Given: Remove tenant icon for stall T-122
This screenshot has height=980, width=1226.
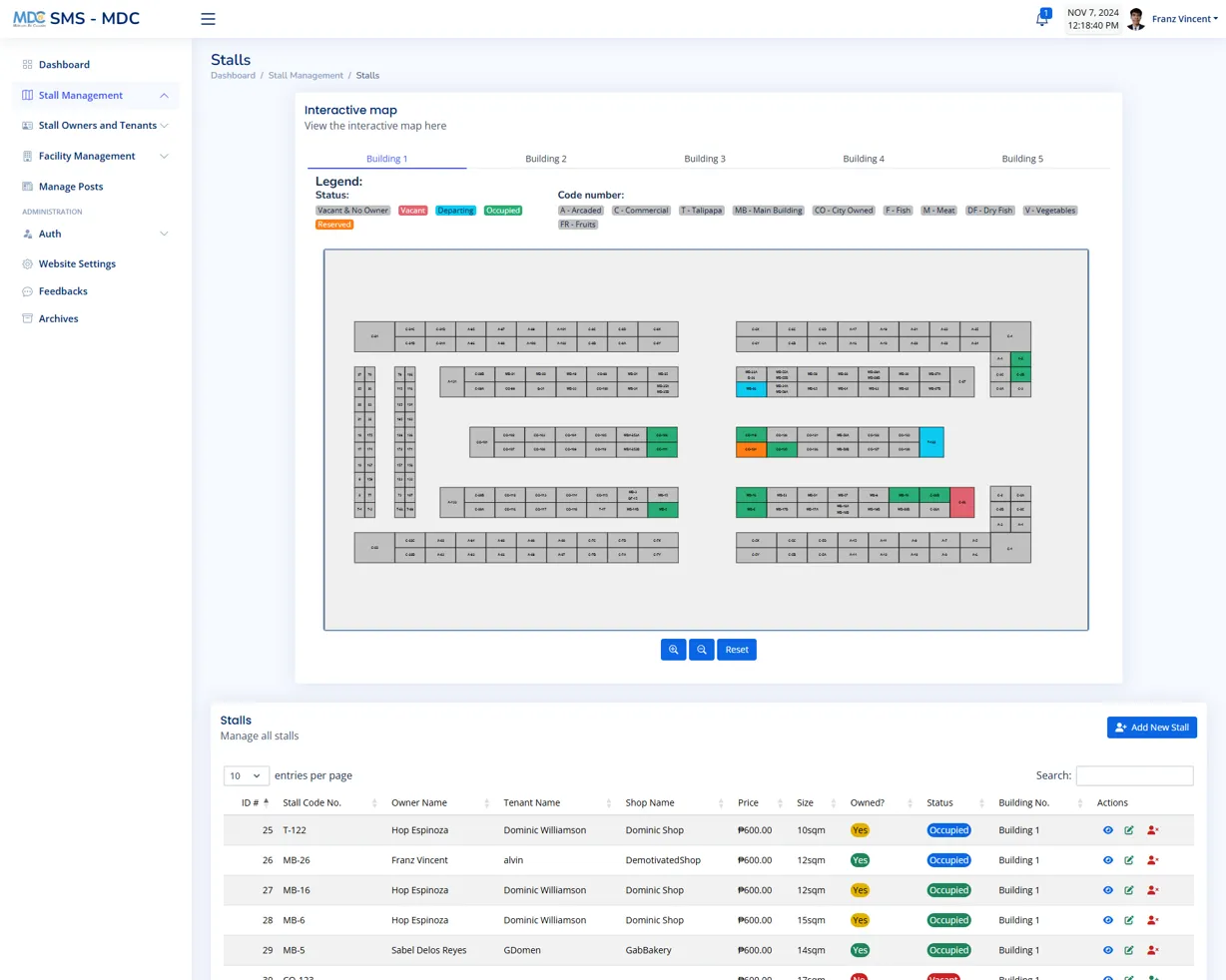Looking at the screenshot, I should click(x=1153, y=830).
